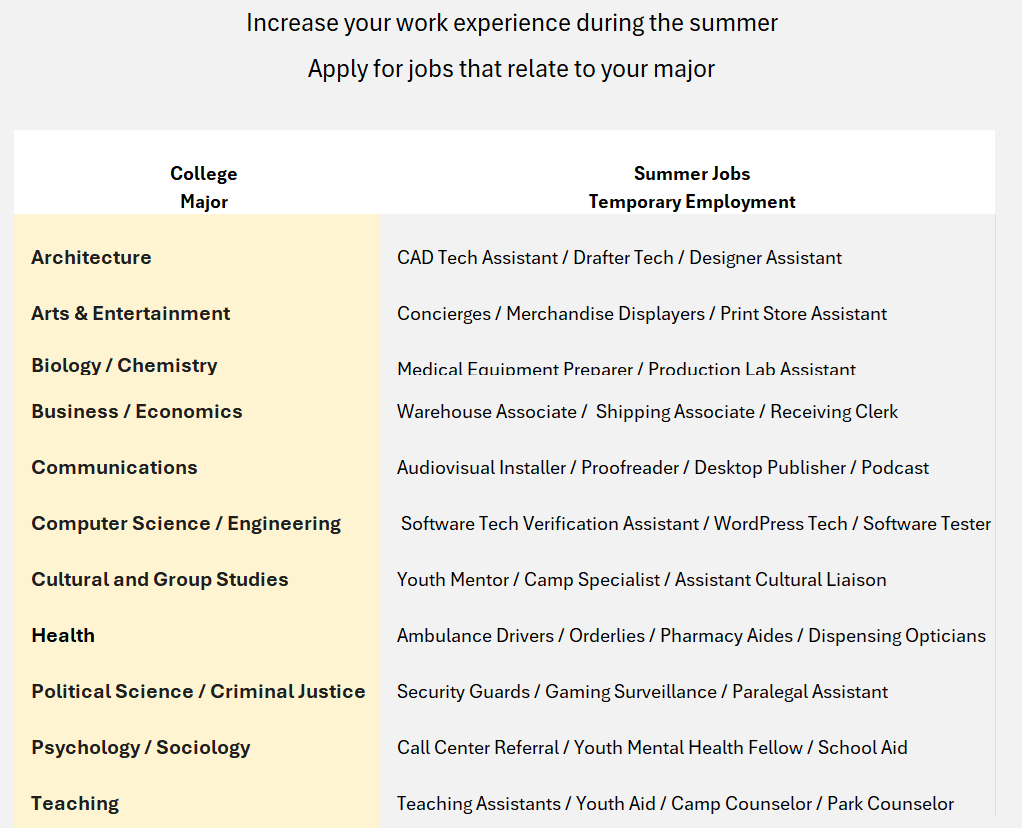1022x828 pixels.
Task: Select the Communications major cell
Action: click(x=114, y=468)
